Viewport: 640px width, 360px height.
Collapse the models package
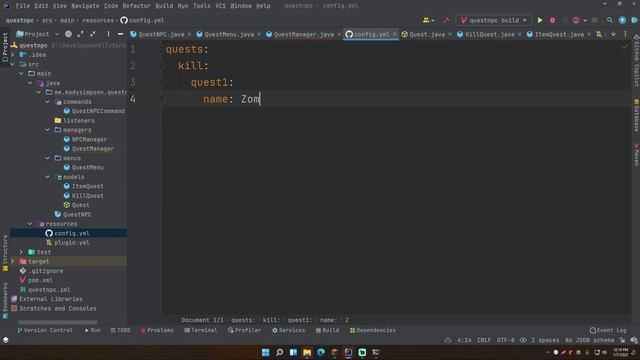click(x=48, y=177)
